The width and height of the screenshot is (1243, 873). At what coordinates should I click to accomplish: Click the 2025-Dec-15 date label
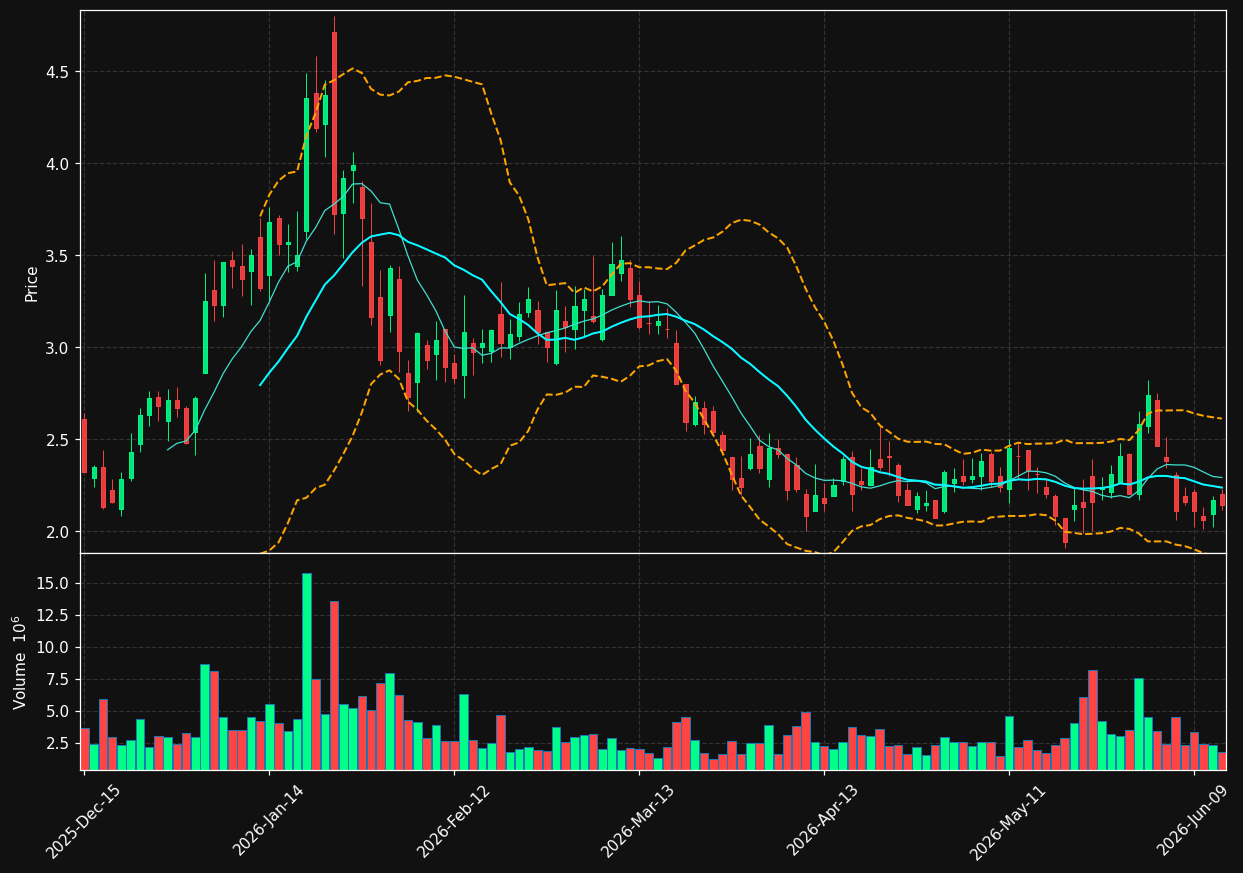tap(83, 821)
